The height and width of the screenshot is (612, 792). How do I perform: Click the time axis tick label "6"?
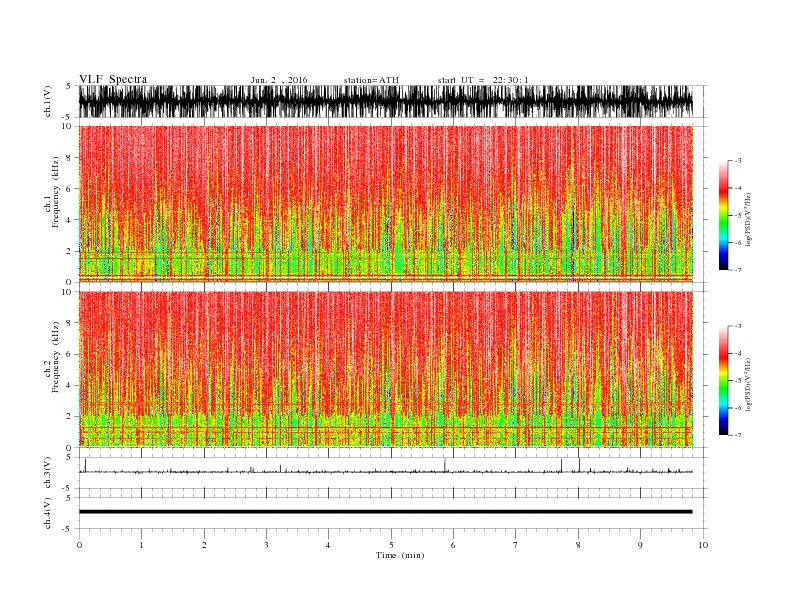pyautogui.click(x=453, y=545)
